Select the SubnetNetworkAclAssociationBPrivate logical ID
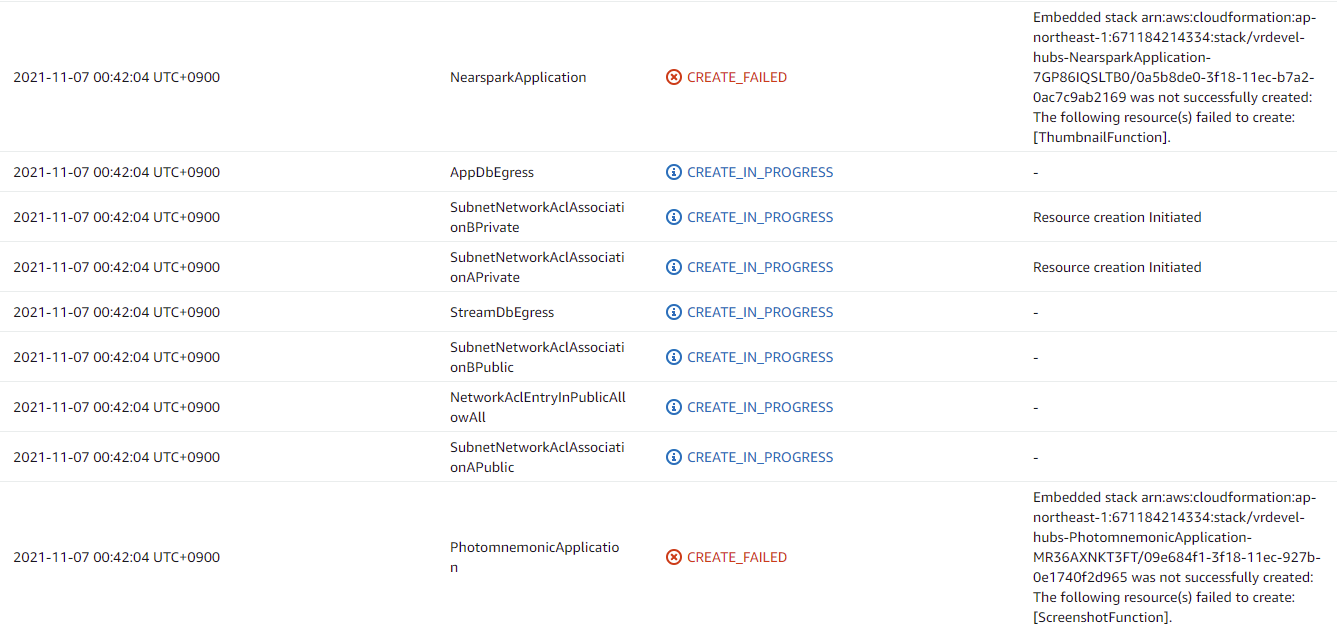 pos(537,217)
